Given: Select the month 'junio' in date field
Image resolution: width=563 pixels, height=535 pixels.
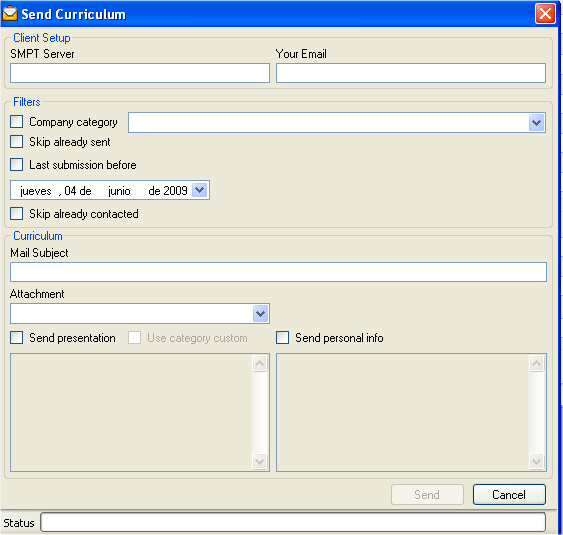Looking at the screenshot, I should point(119,191).
